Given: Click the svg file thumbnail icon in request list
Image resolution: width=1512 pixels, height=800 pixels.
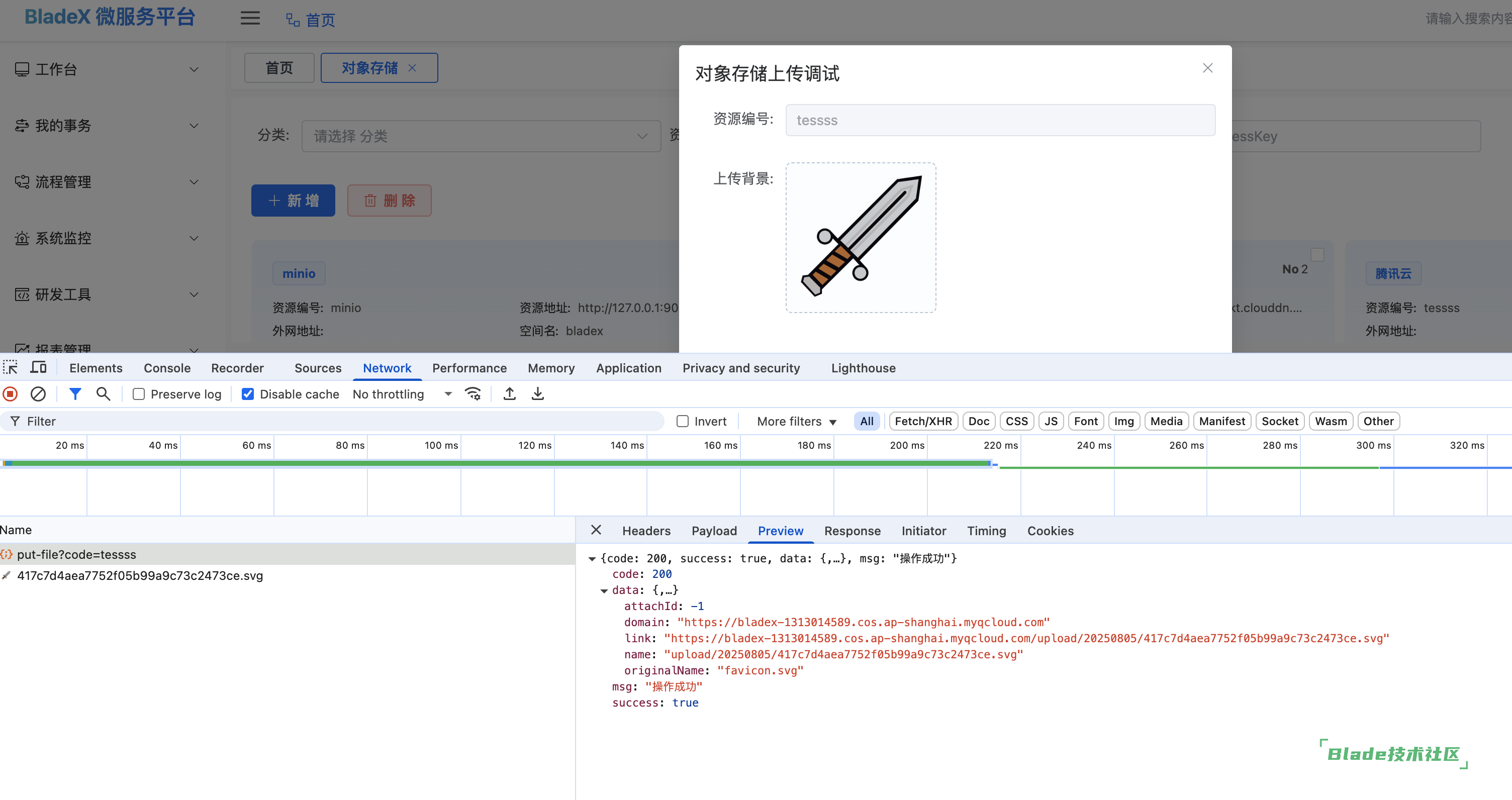Looking at the screenshot, I should click(x=7, y=575).
